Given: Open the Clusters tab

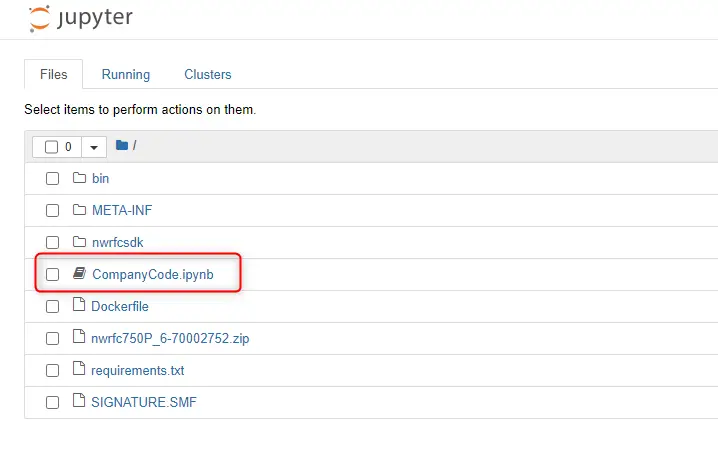Looking at the screenshot, I should pos(207,74).
